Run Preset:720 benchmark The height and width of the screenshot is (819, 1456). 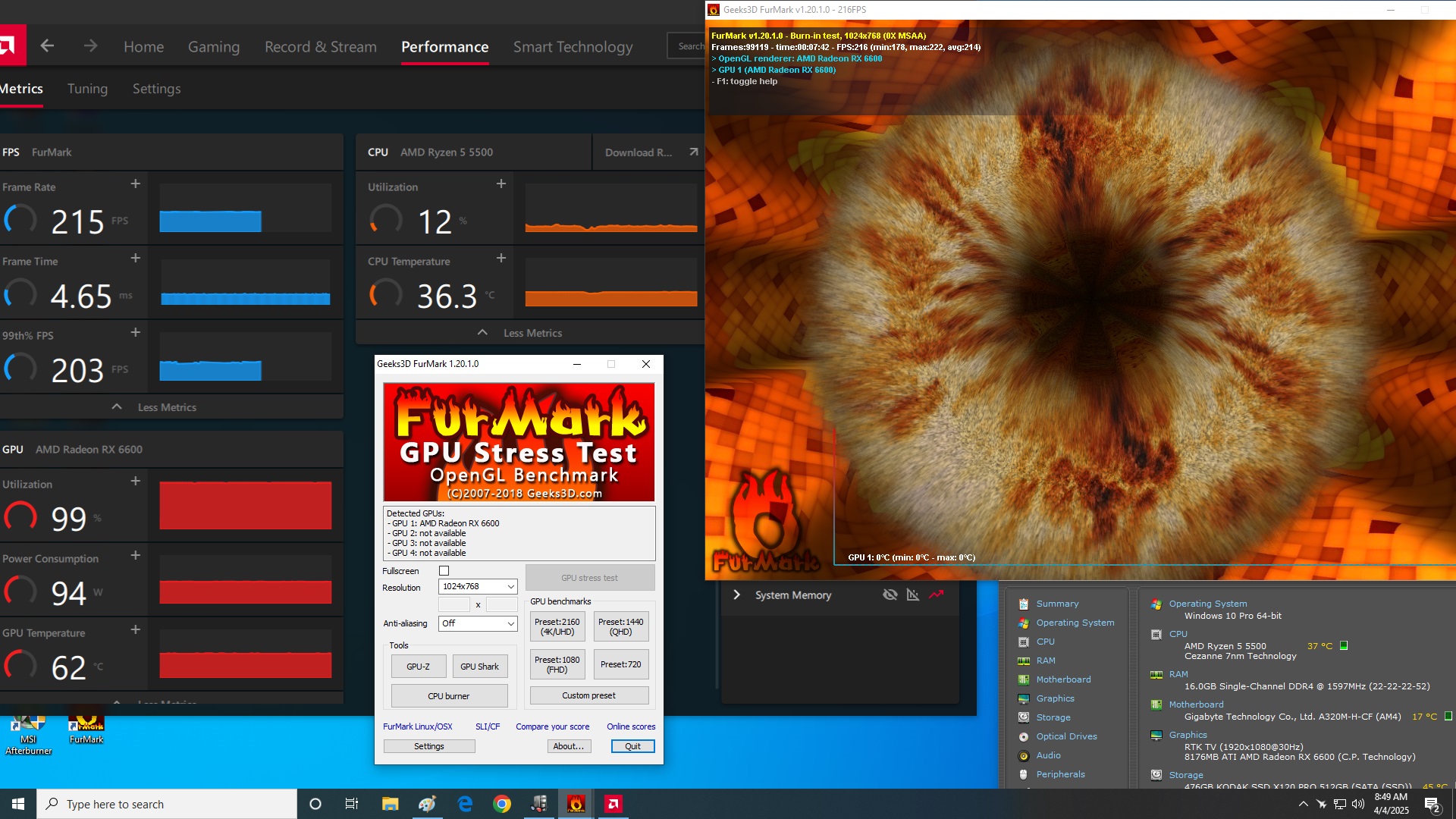(x=621, y=664)
